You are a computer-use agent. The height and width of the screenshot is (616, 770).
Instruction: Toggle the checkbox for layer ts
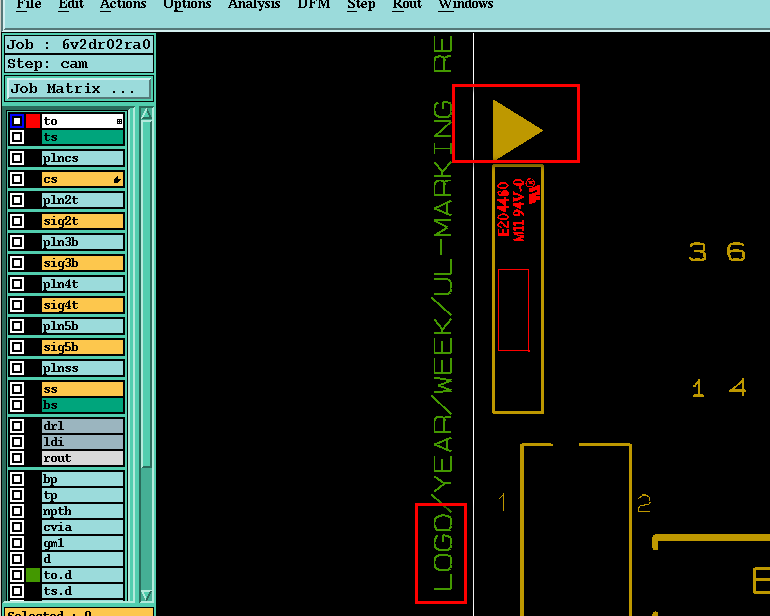point(17,137)
